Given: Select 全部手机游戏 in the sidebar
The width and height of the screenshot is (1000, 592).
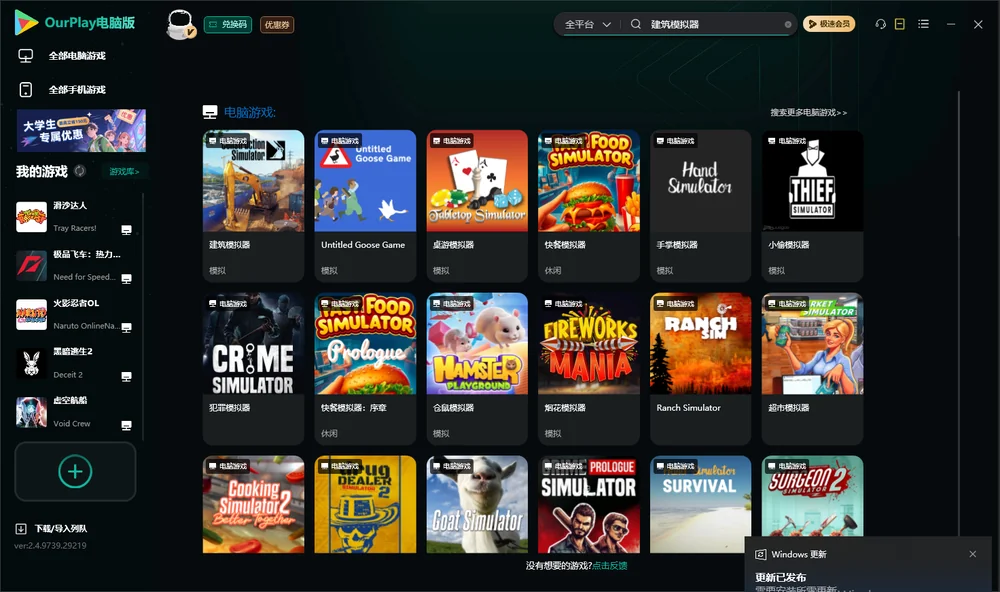Looking at the screenshot, I should (x=77, y=89).
